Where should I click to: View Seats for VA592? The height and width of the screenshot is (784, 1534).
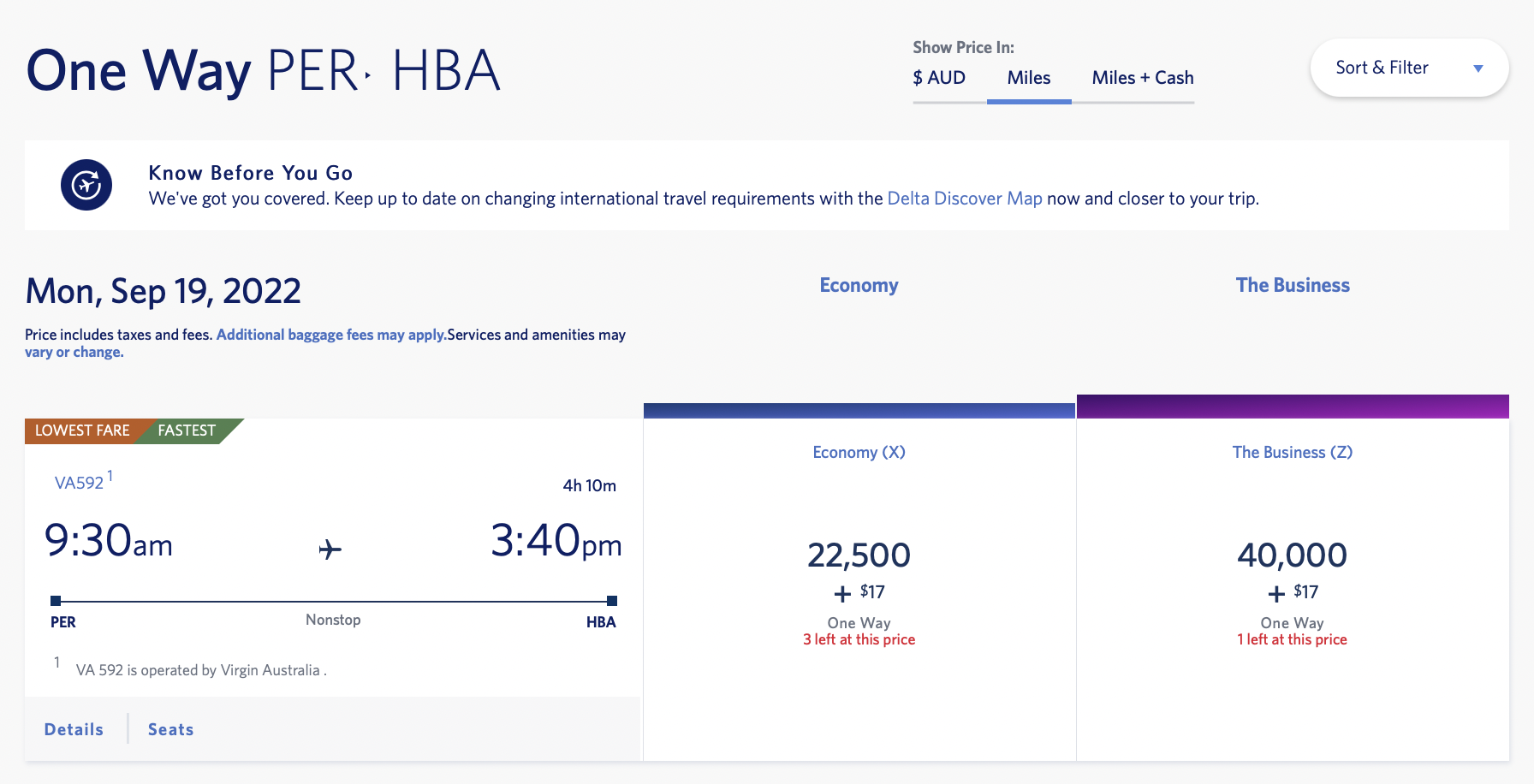[x=171, y=729]
